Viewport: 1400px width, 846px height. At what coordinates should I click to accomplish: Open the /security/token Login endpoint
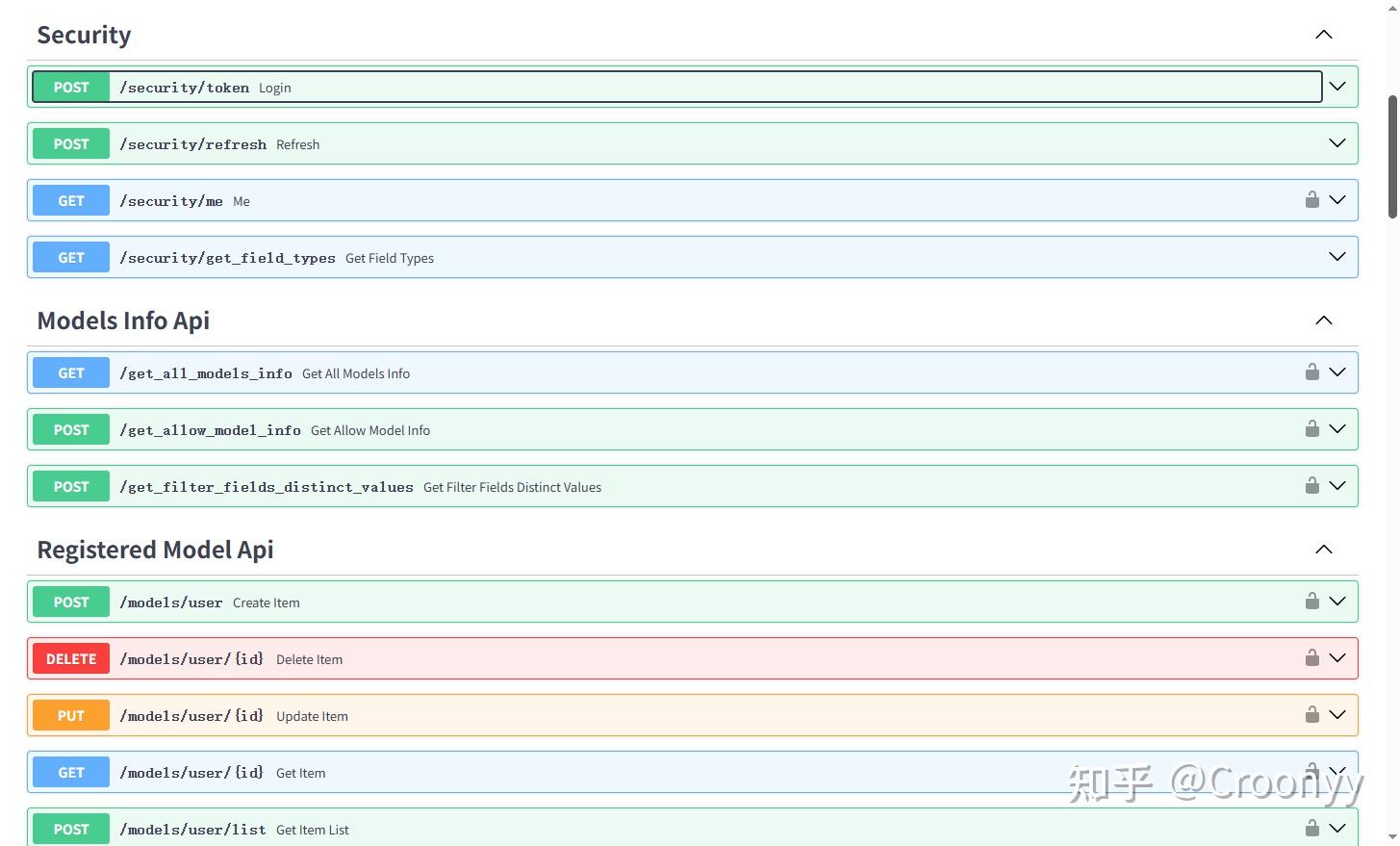[x=1337, y=86]
